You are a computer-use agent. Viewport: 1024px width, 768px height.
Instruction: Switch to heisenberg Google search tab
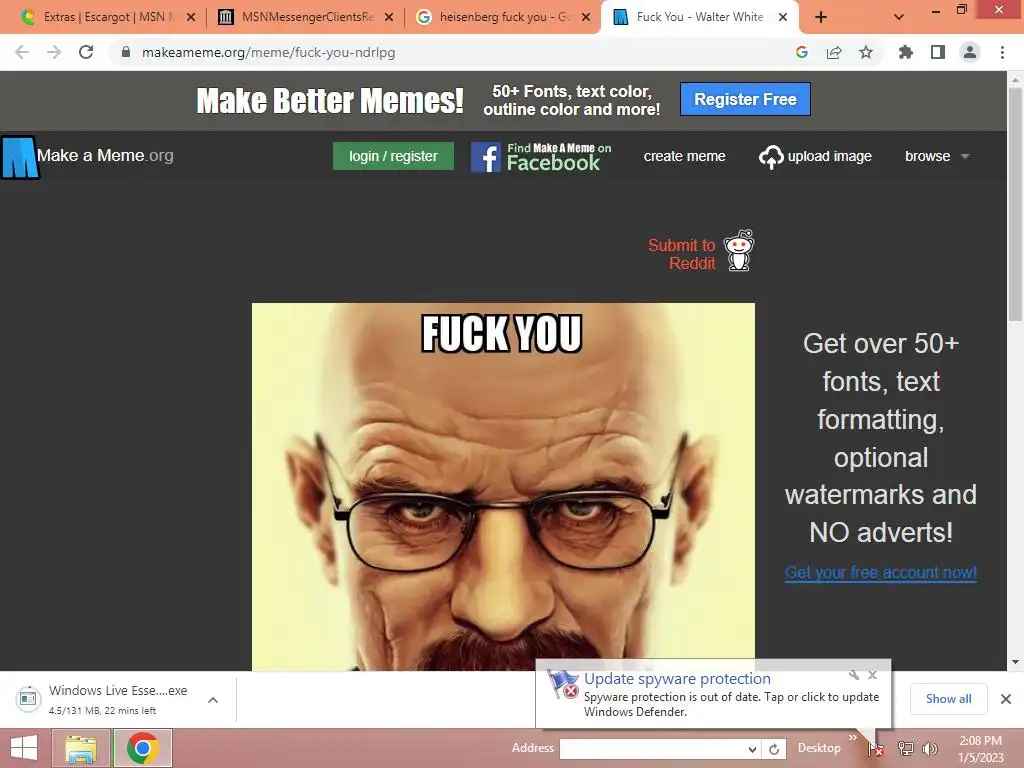tap(503, 18)
